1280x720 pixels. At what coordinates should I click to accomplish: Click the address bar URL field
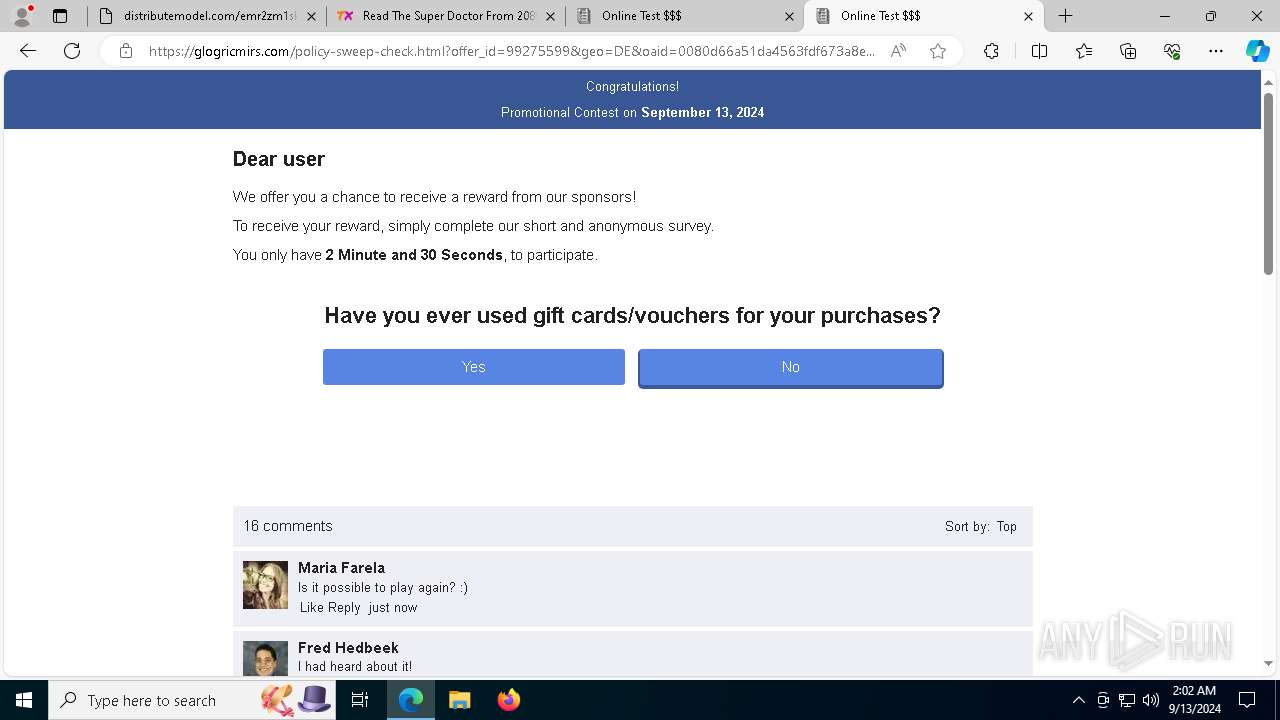(x=511, y=51)
